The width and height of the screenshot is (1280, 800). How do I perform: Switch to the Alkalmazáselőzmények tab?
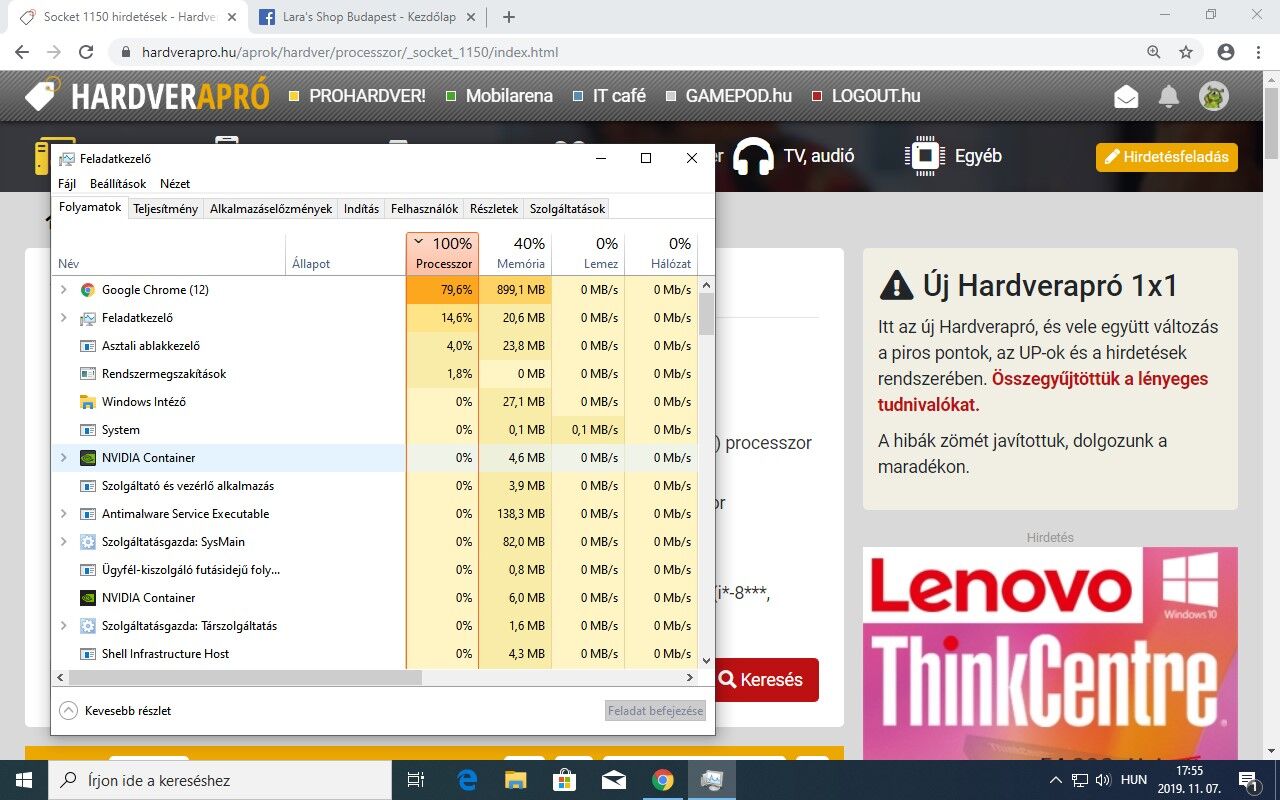(271, 209)
